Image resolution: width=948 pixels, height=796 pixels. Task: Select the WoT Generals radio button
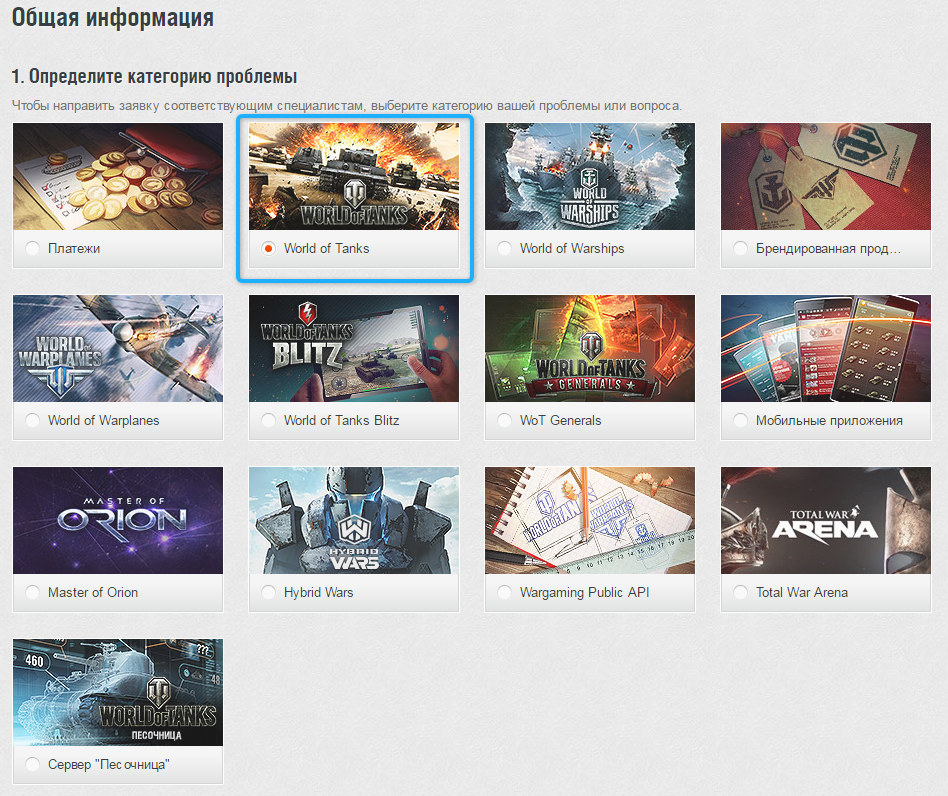[504, 421]
